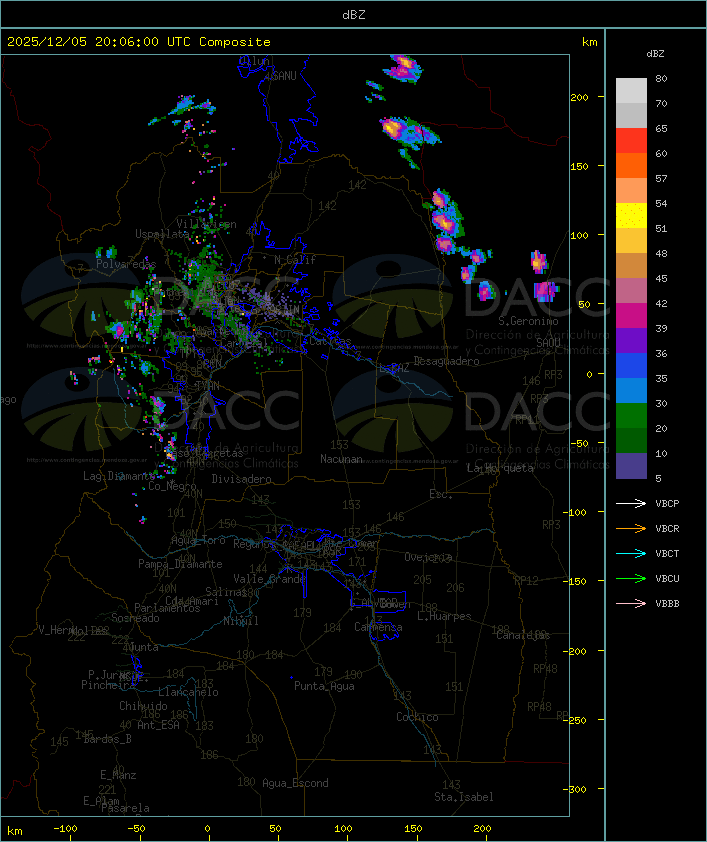The width and height of the screenshot is (707, 842).
Task: Click the 'Pasarela' place label
Action: point(125,808)
